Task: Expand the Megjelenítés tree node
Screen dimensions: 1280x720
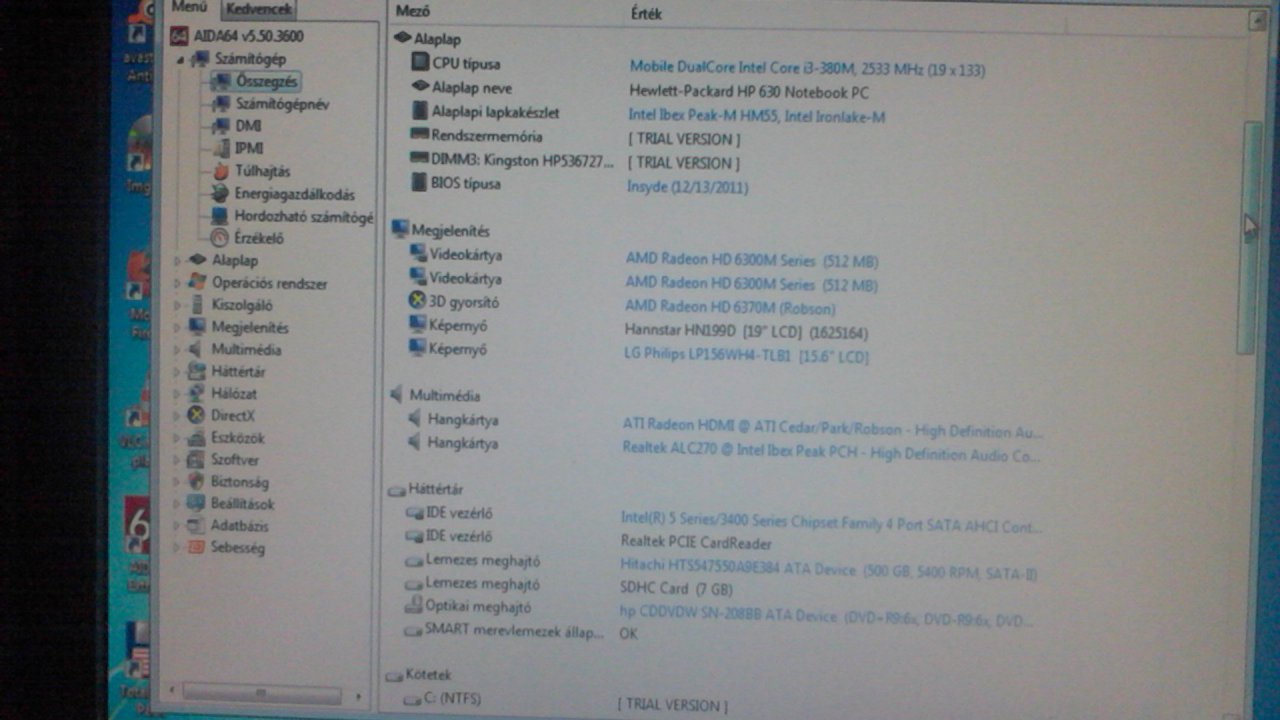Action: tap(178, 328)
